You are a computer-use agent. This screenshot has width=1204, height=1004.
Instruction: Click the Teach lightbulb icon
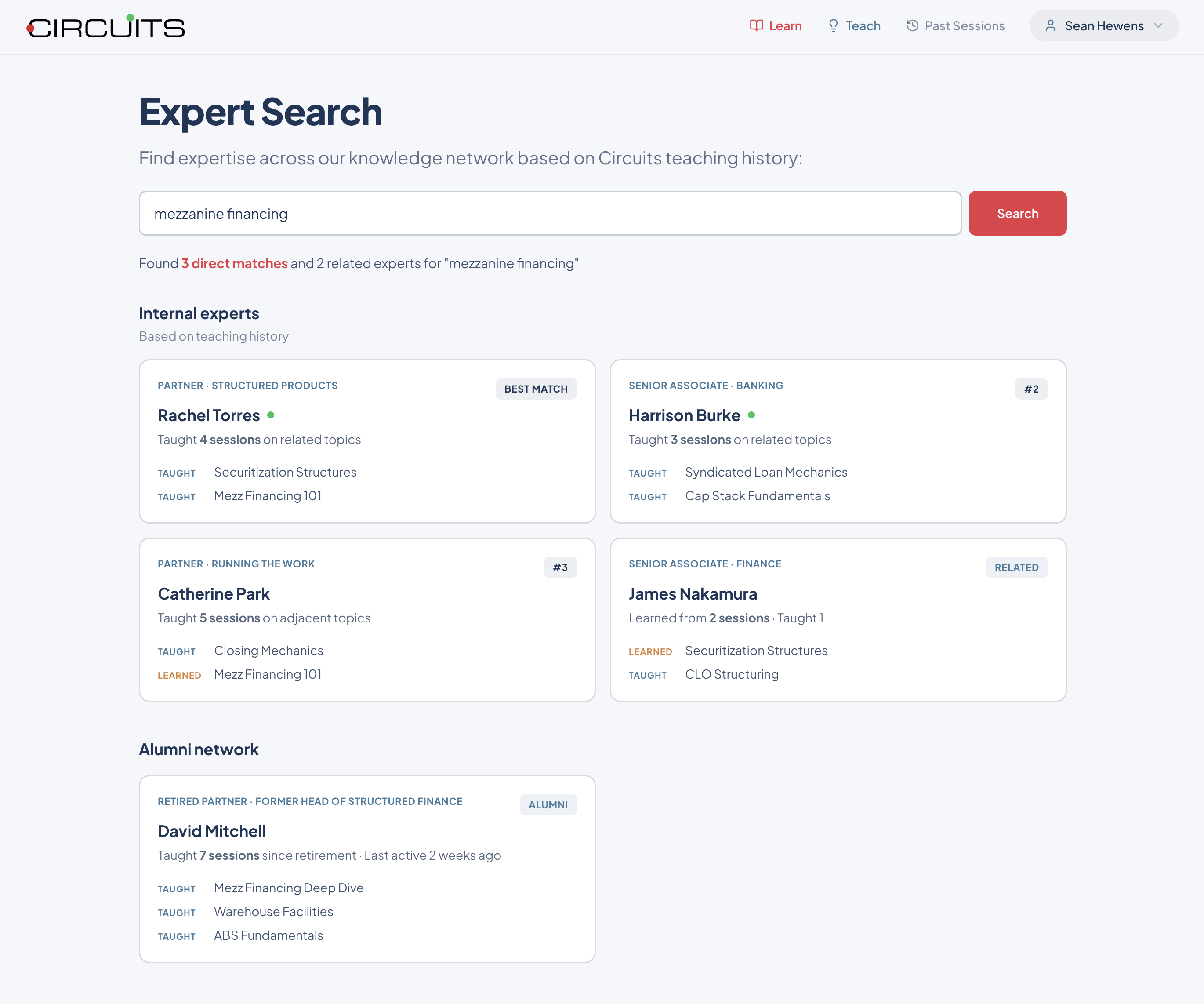pos(833,26)
